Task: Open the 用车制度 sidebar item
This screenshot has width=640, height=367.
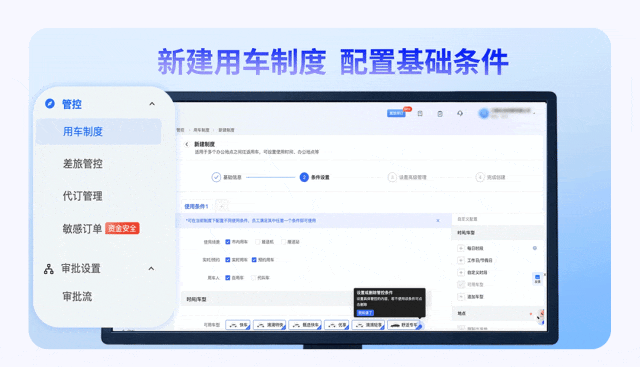Action: pos(99,131)
